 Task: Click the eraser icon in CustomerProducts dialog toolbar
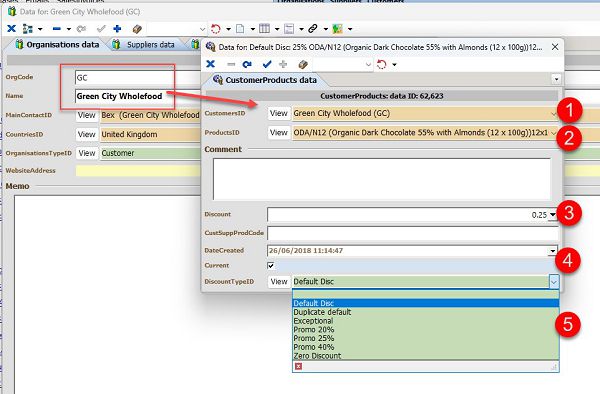[303, 64]
